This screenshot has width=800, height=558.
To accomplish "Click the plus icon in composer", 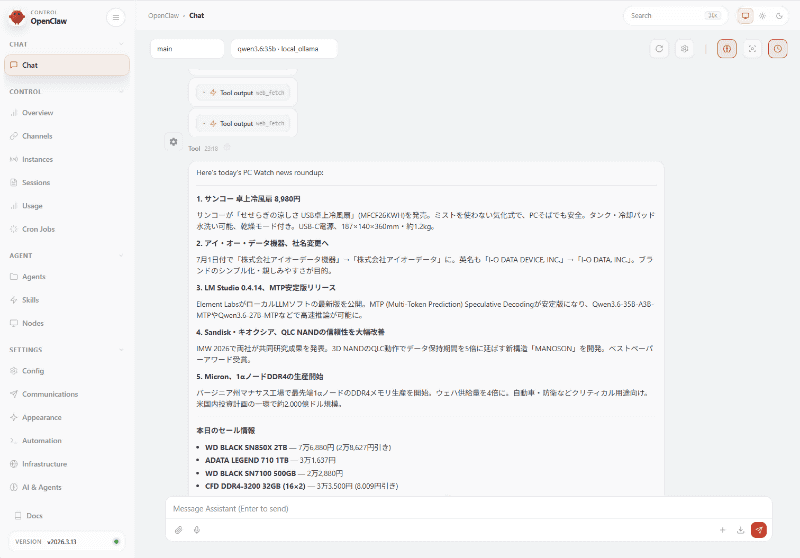I will [722, 530].
